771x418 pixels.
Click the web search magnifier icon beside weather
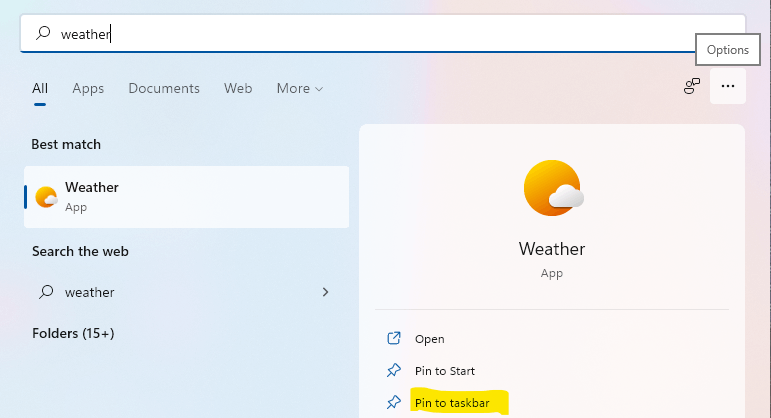point(46,292)
